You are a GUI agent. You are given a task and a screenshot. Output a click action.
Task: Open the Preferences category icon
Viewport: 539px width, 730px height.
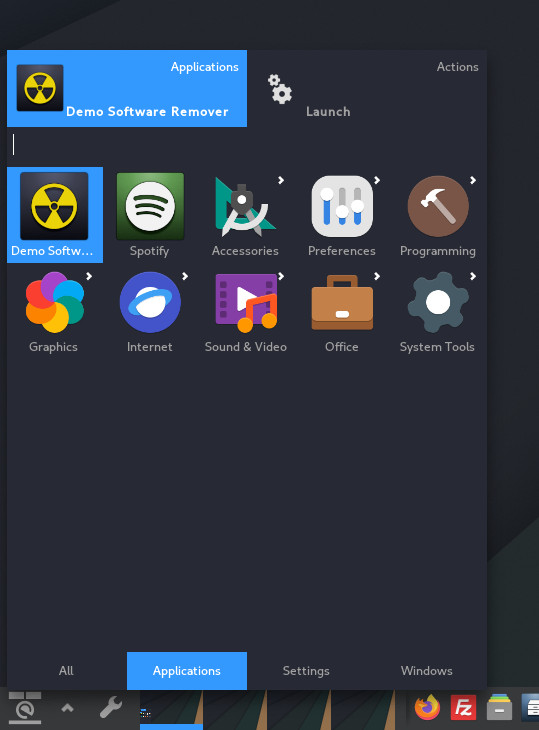342,206
